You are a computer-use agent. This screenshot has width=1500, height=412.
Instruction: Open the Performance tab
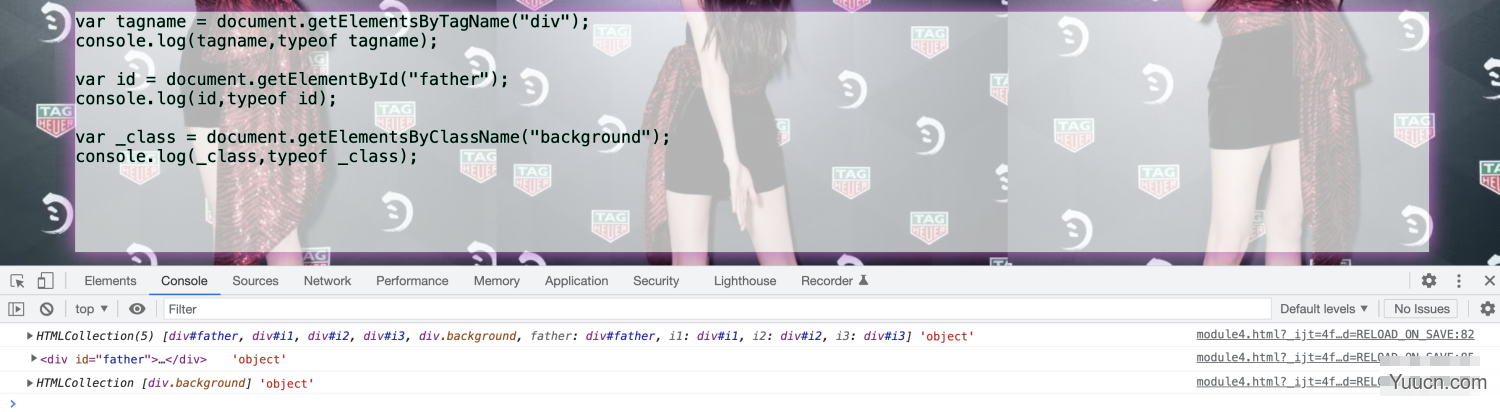click(x=412, y=281)
